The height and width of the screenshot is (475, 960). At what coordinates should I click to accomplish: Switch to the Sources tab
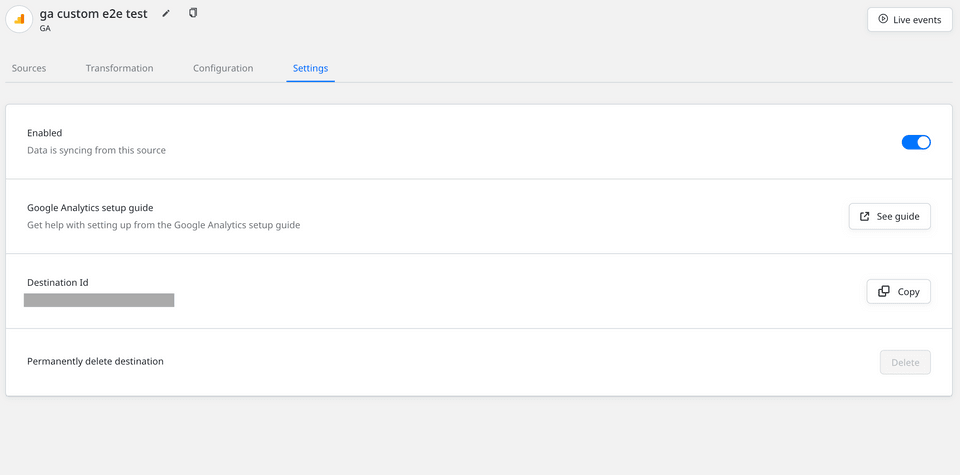(x=29, y=68)
